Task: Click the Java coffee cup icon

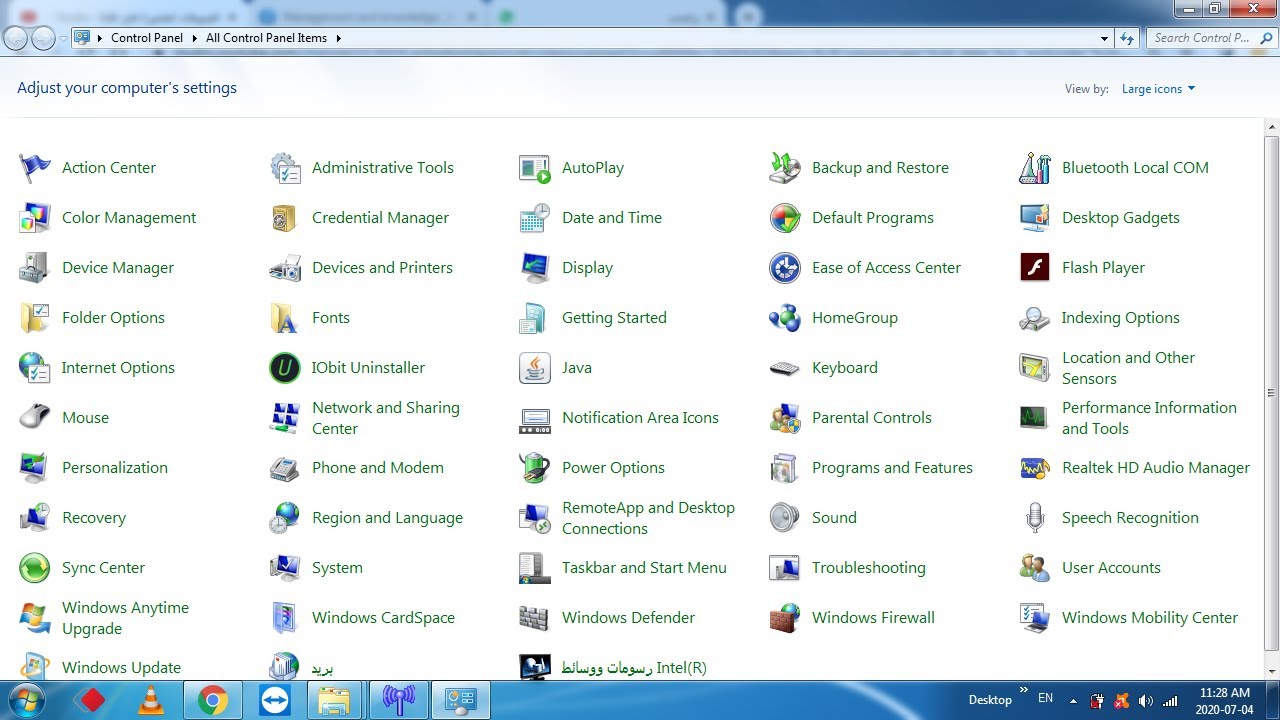Action: pyautogui.click(x=535, y=368)
